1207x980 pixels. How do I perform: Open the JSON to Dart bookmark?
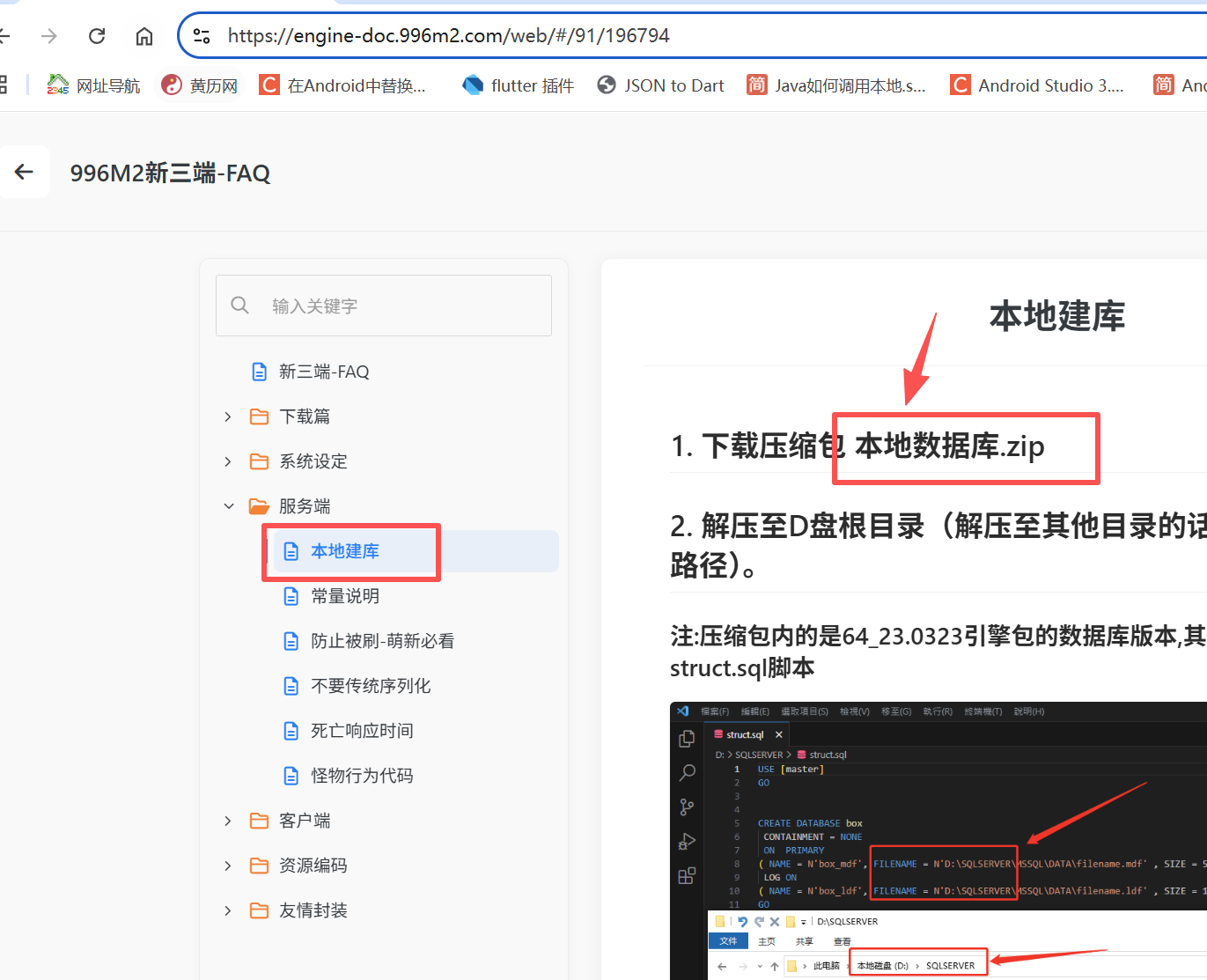coord(660,85)
